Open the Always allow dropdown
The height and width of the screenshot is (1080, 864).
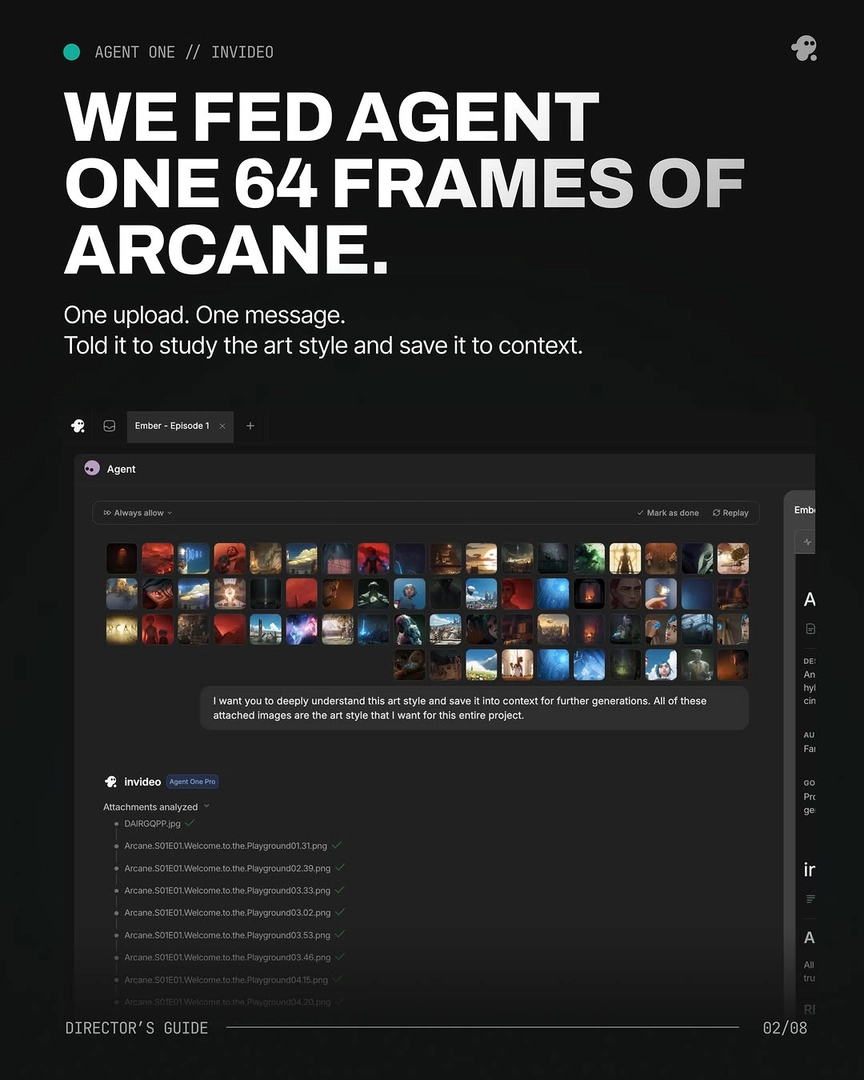pyautogui.click(x=138, y=513)
